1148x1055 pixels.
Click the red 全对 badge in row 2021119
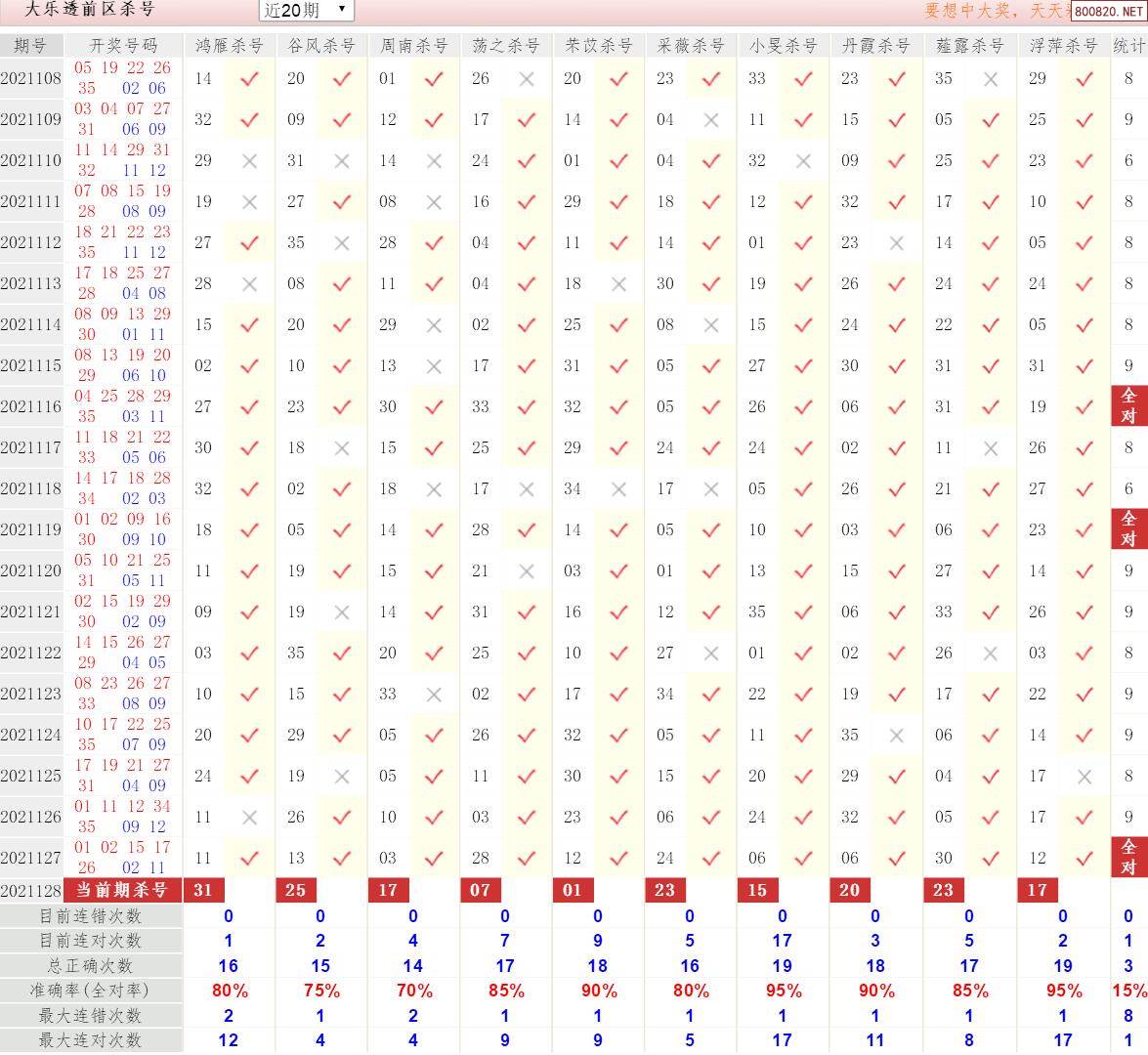coord(1128,528)
